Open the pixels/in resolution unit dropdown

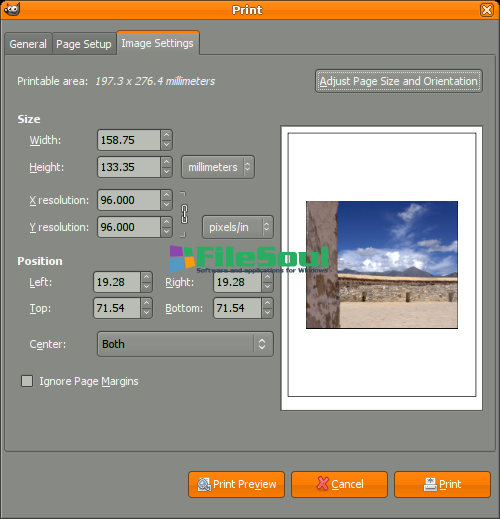pyautogui.click(x=238, y=227)
